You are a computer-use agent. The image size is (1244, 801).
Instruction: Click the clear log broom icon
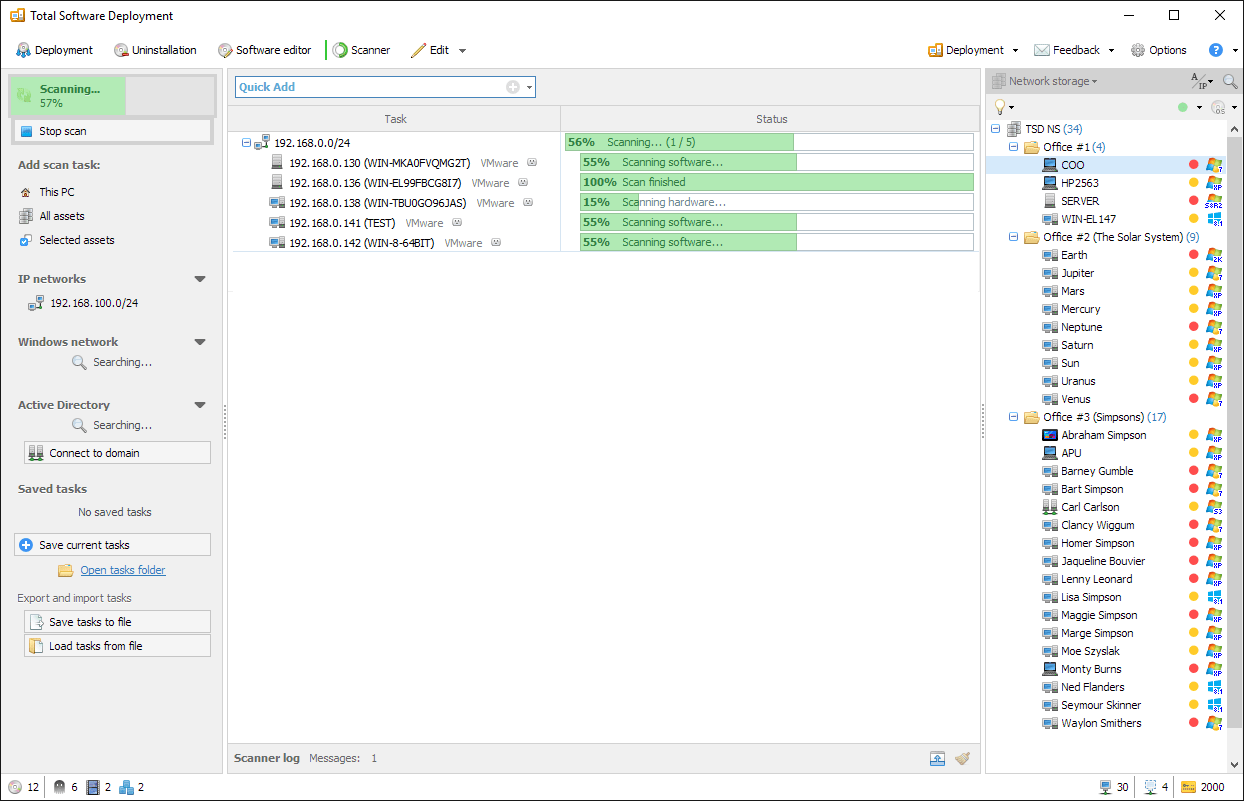(x=962, y=758)
